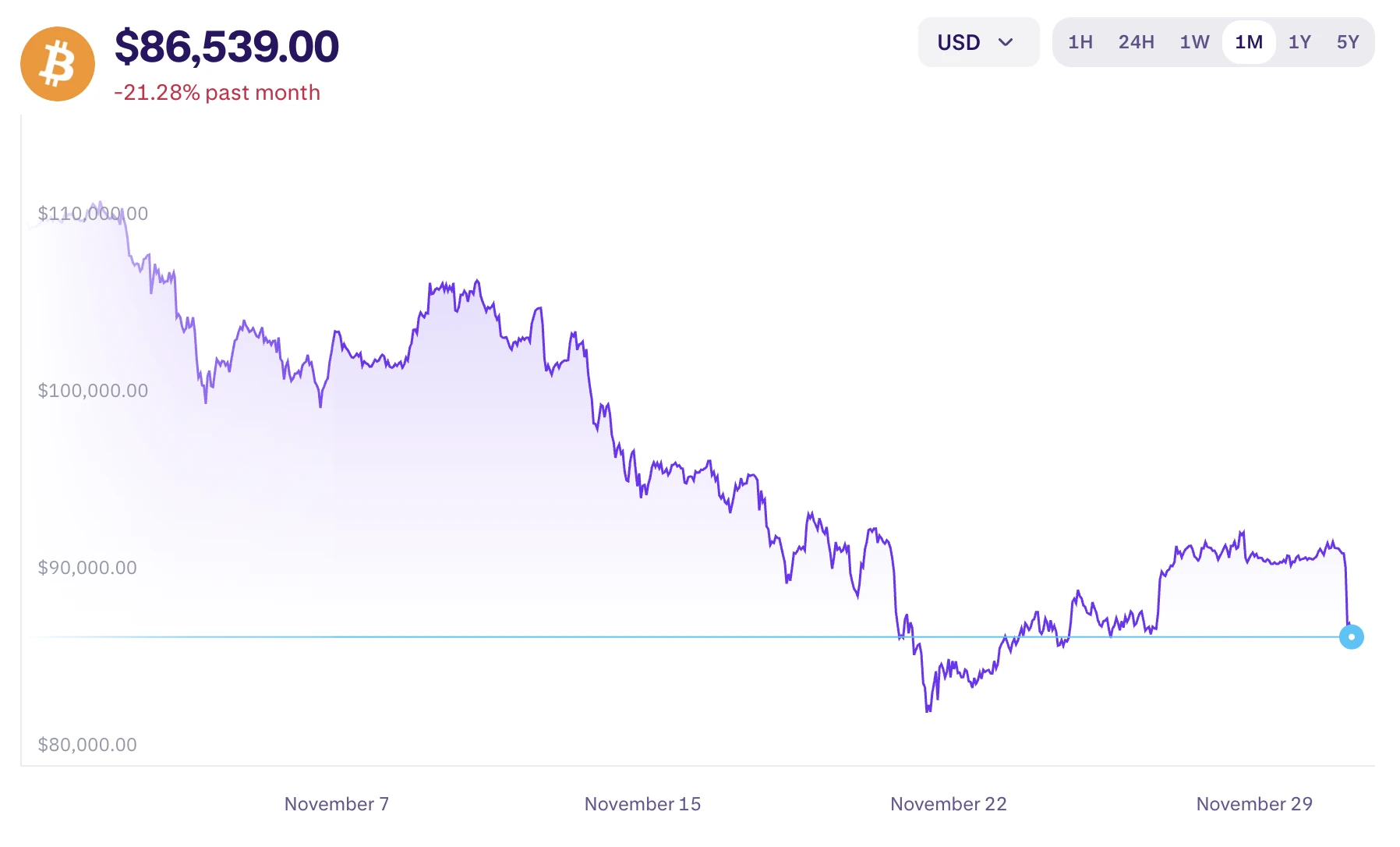Screen dimensions: 1400x847
Task: Keep the 1M timeframe selected
Action: pyautogui.click(x=1248, y=43)
